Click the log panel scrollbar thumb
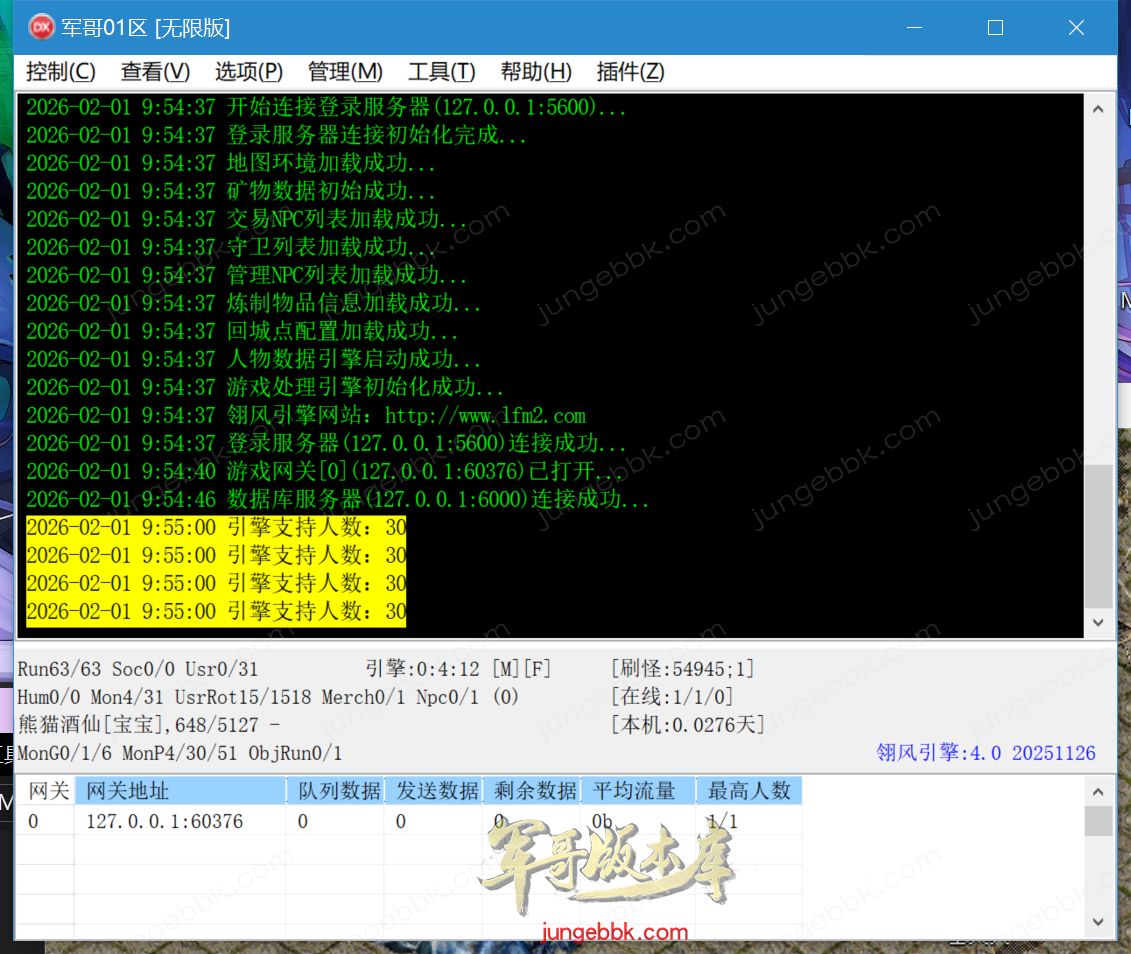 (x=1098, y=535)
